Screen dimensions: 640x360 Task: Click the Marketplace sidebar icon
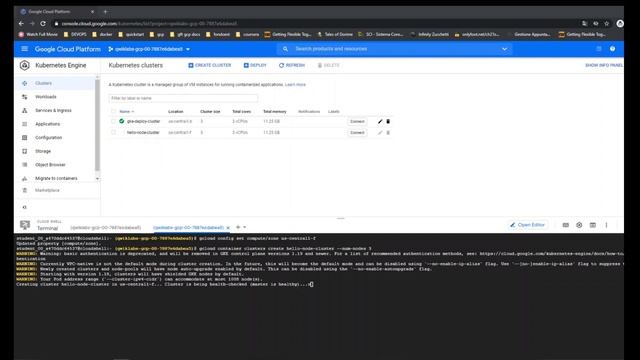coord(24,190)
